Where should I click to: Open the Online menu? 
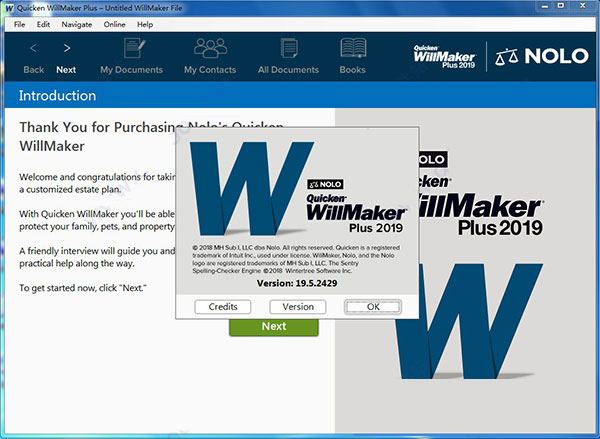114,24
